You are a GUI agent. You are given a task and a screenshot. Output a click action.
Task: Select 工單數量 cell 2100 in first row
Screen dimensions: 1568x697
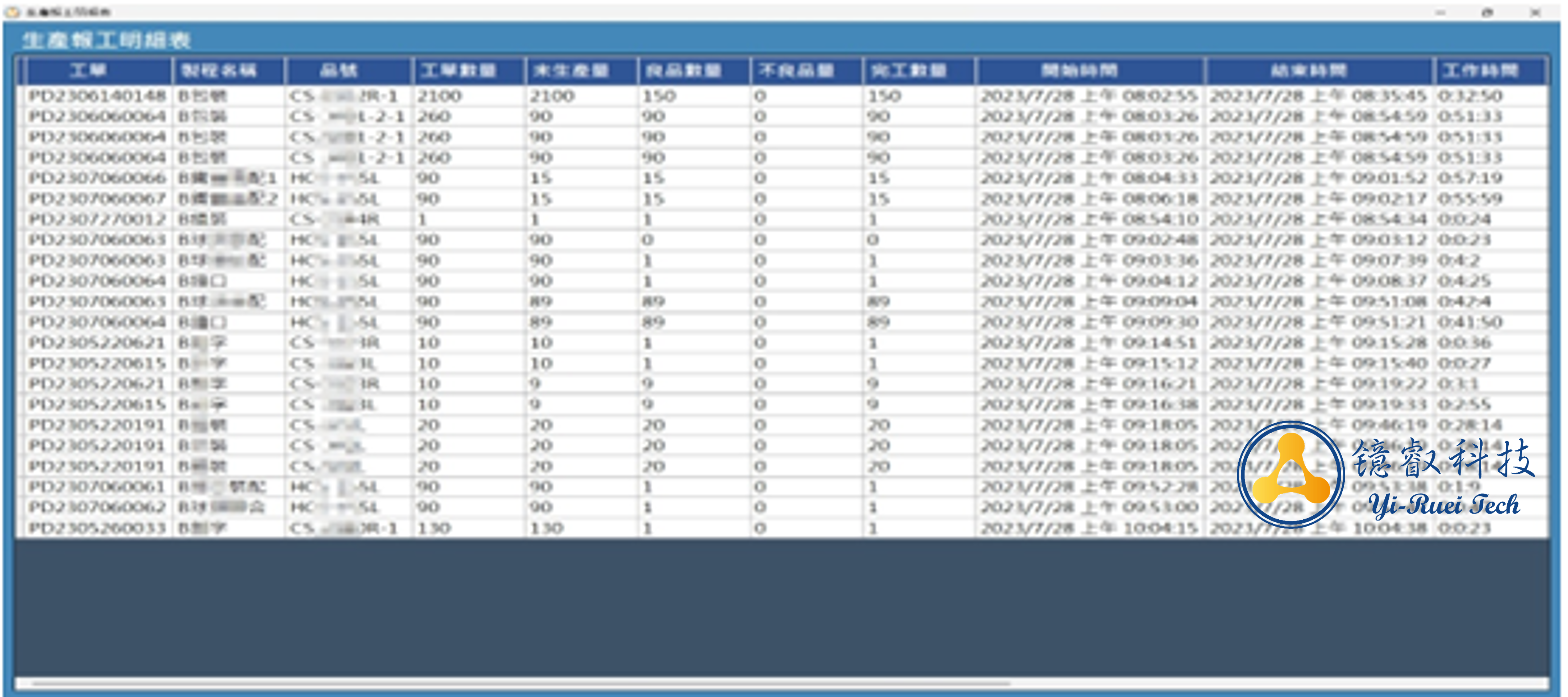click(469, 96)
